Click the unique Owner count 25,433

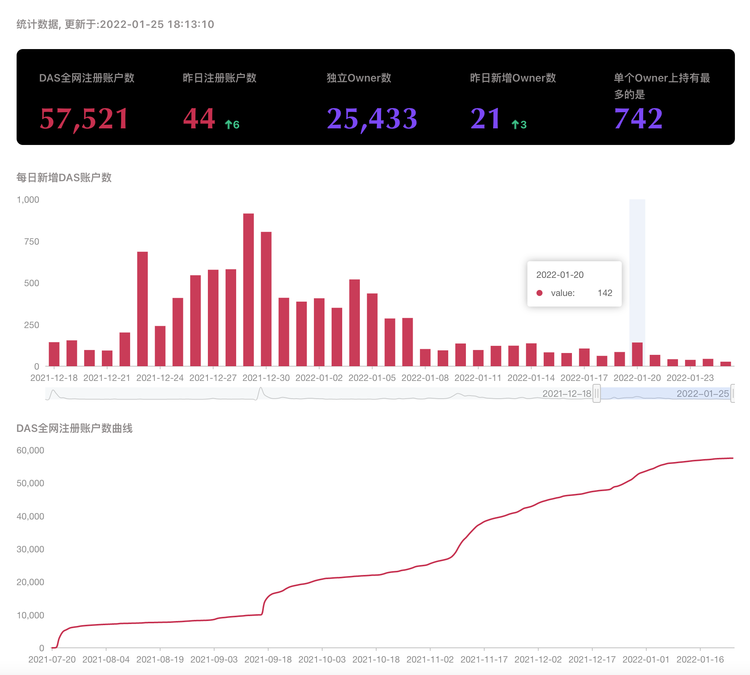click(371, 119)
